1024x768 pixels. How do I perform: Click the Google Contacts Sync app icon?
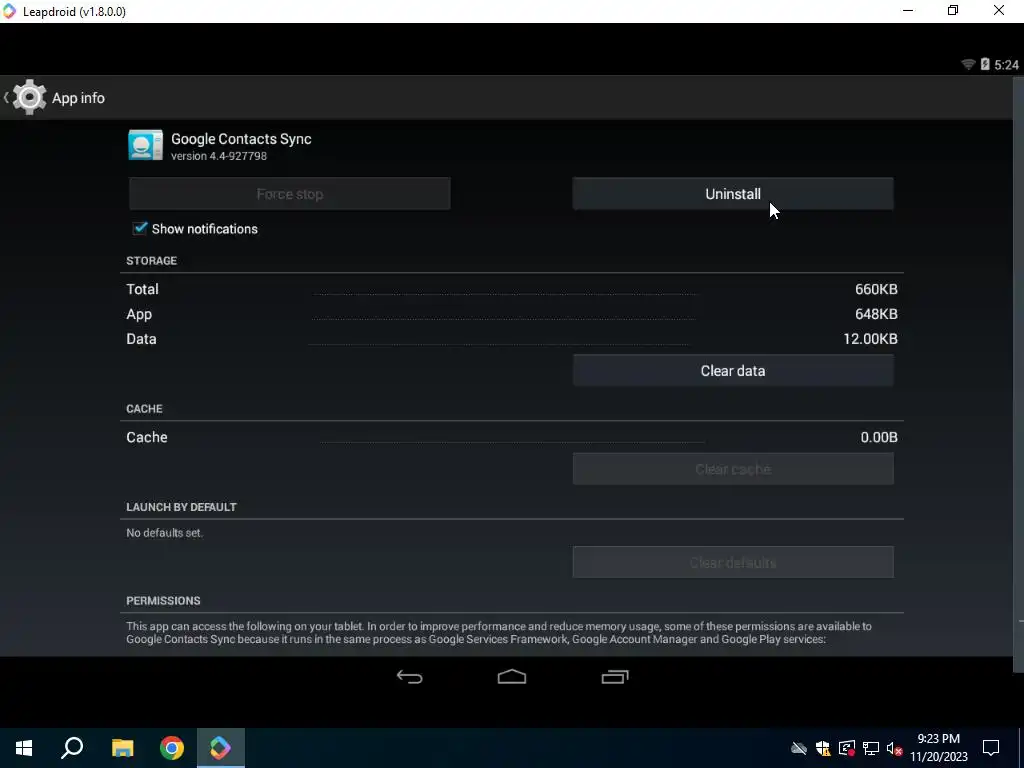click(x=145, y=145)
